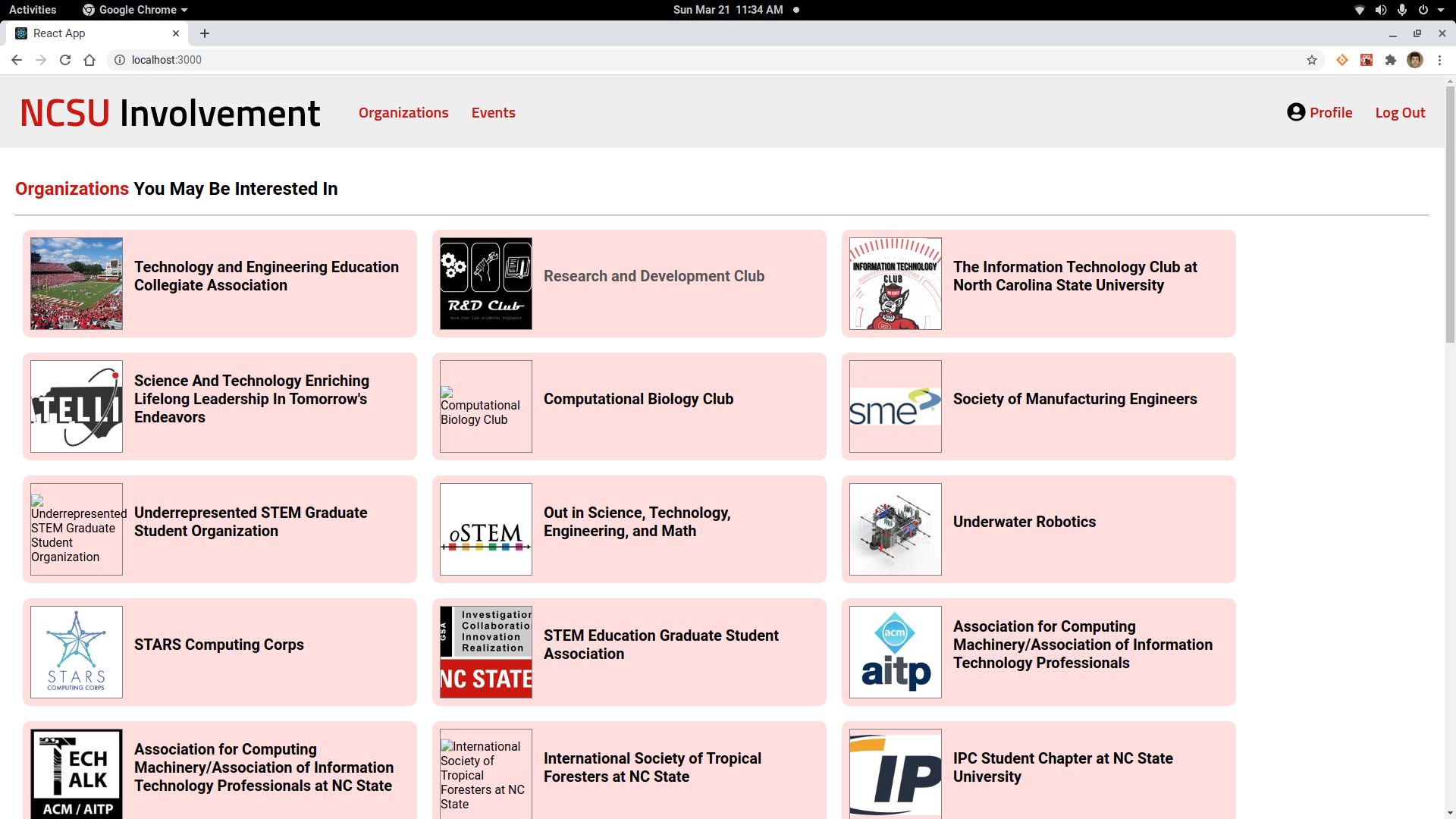Reload the page with refresh icon
Image resolution: width=1456 pixels, height=819 pixels.
click(65, 60)
